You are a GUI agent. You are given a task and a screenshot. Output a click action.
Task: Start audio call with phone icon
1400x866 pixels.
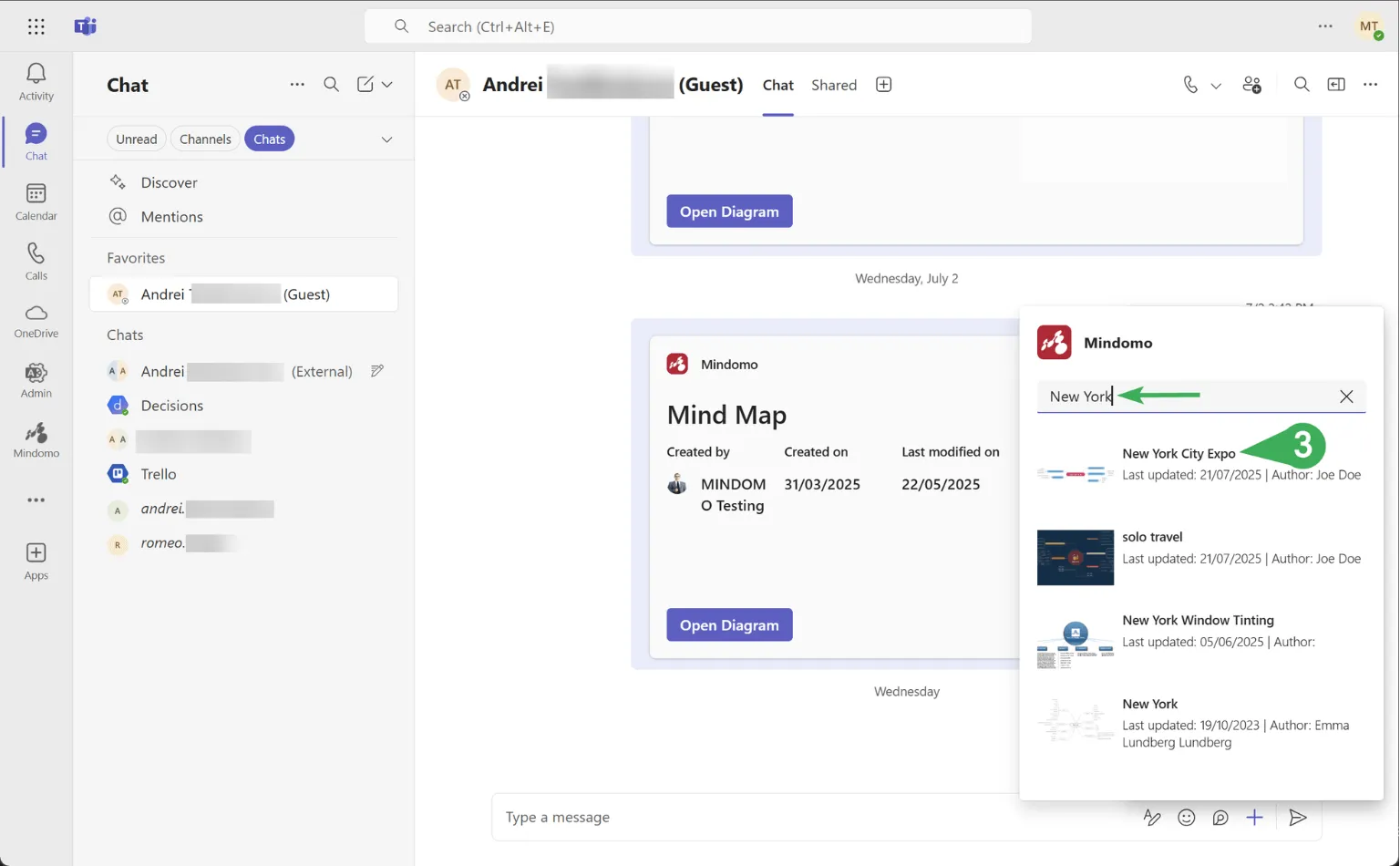coord(1190,85)
